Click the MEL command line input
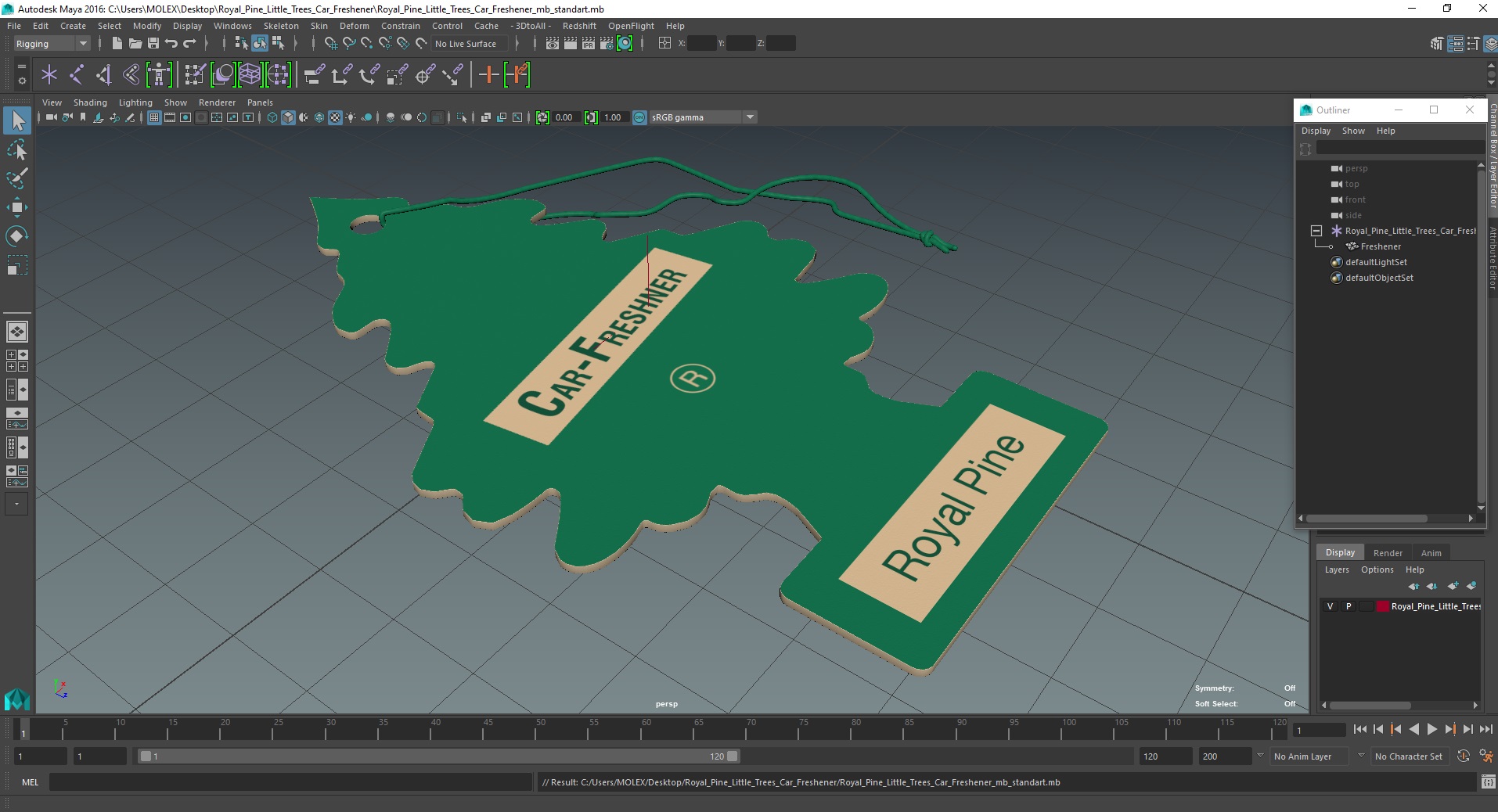The image size is (1498, 812). pos(290,782)
